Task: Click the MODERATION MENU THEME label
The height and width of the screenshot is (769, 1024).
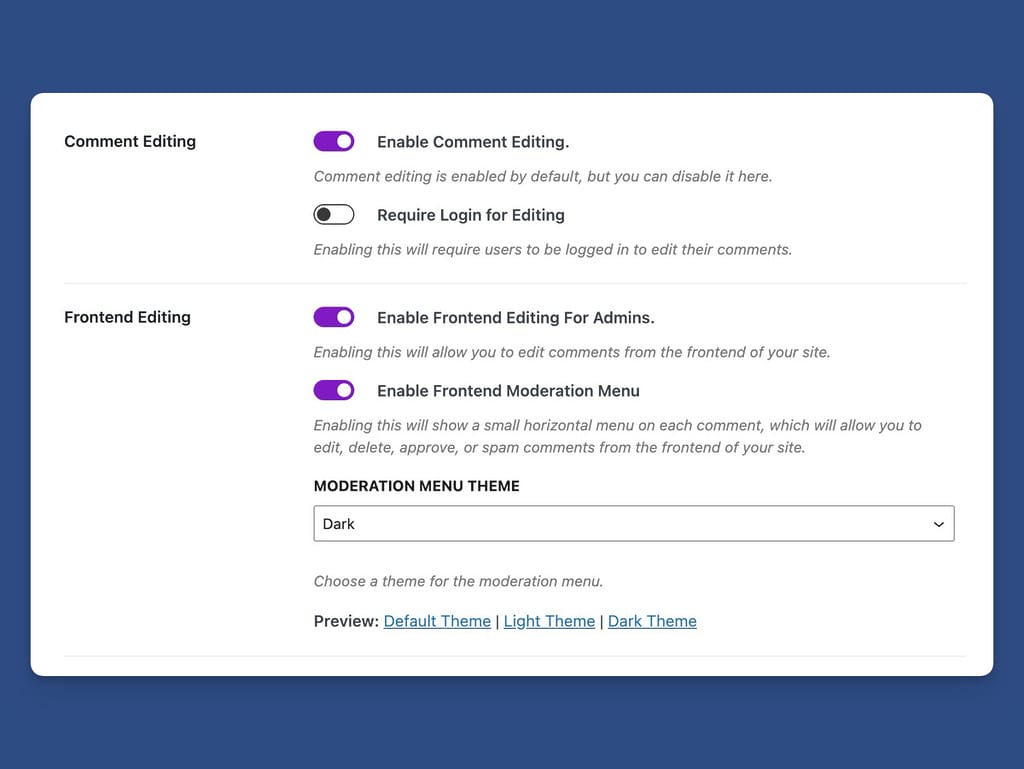Action: pos(417,486)
